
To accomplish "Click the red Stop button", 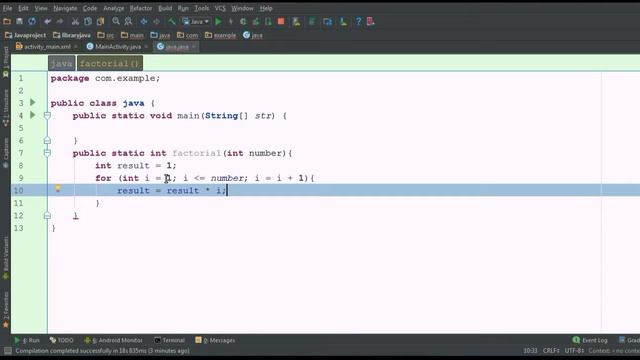I will 281,22.
